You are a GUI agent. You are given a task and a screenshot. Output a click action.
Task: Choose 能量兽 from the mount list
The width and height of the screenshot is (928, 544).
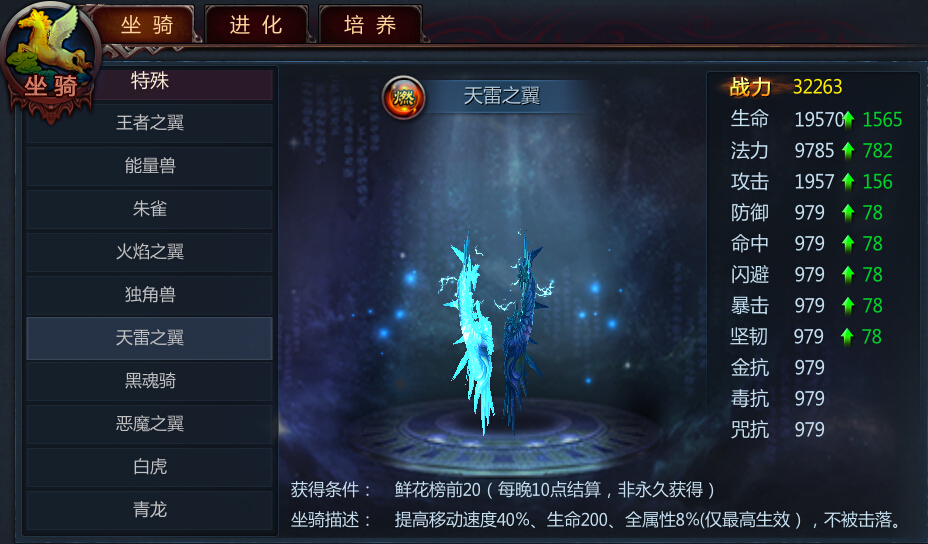tap(149, 166)
